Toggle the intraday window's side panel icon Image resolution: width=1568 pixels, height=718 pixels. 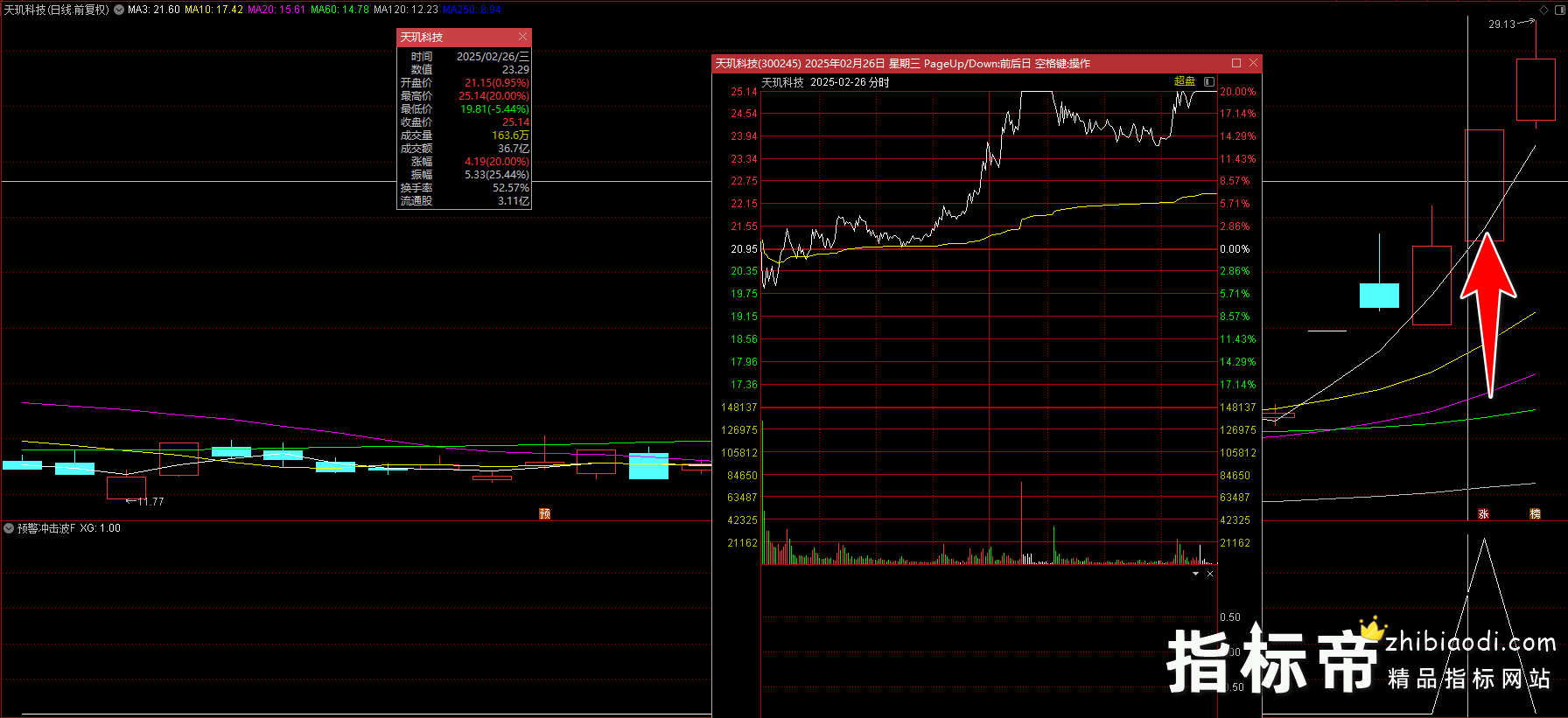1208,81
